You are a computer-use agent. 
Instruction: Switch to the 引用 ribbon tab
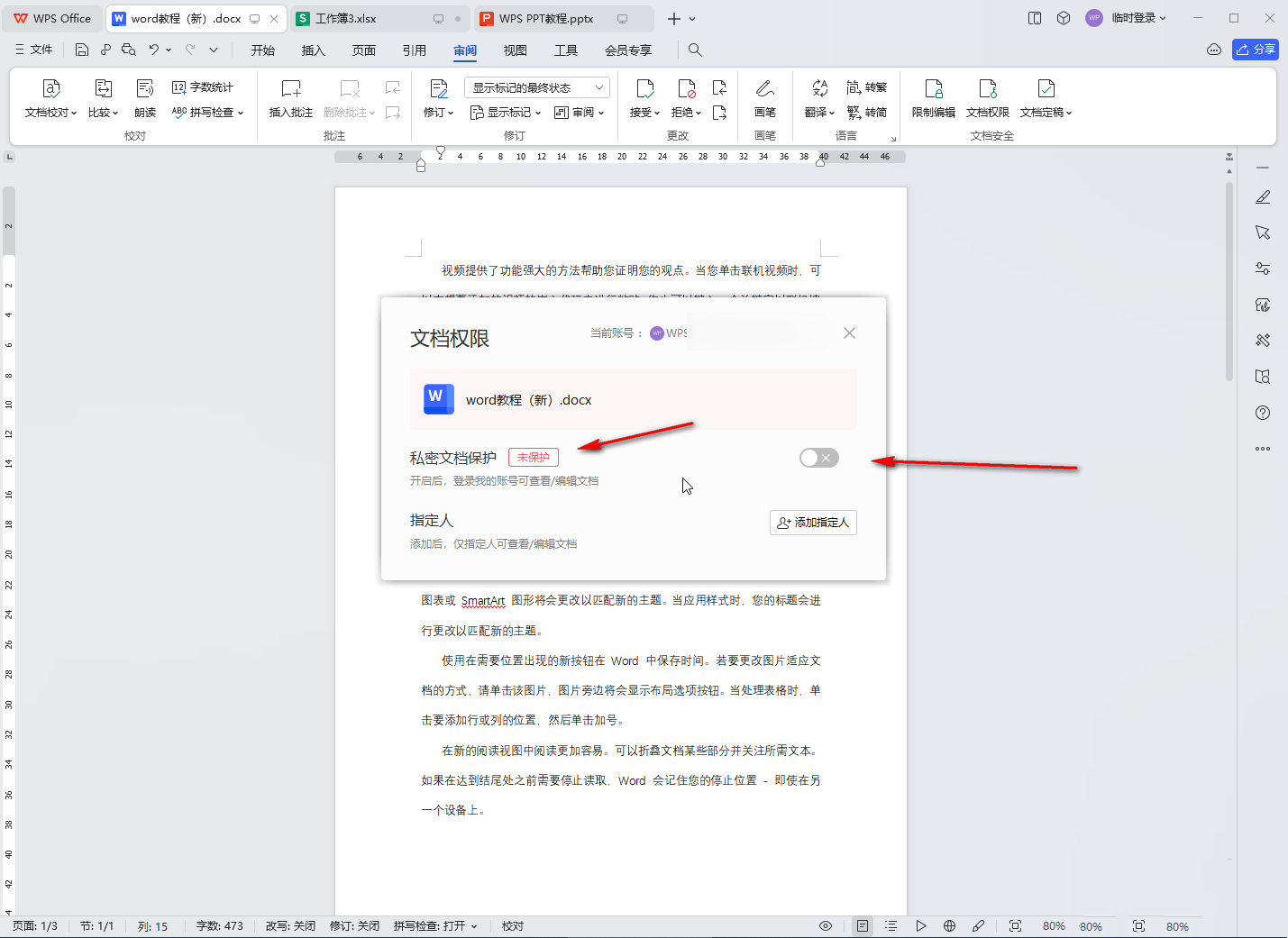click(415, 50)
